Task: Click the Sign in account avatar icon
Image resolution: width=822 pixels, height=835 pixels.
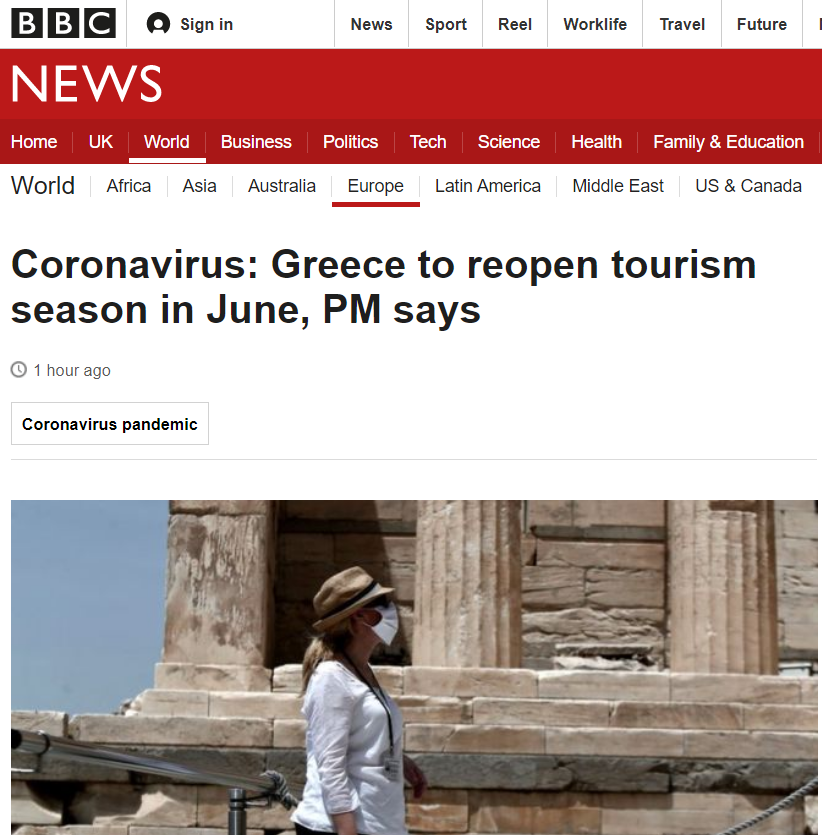Action: [158, 24]
